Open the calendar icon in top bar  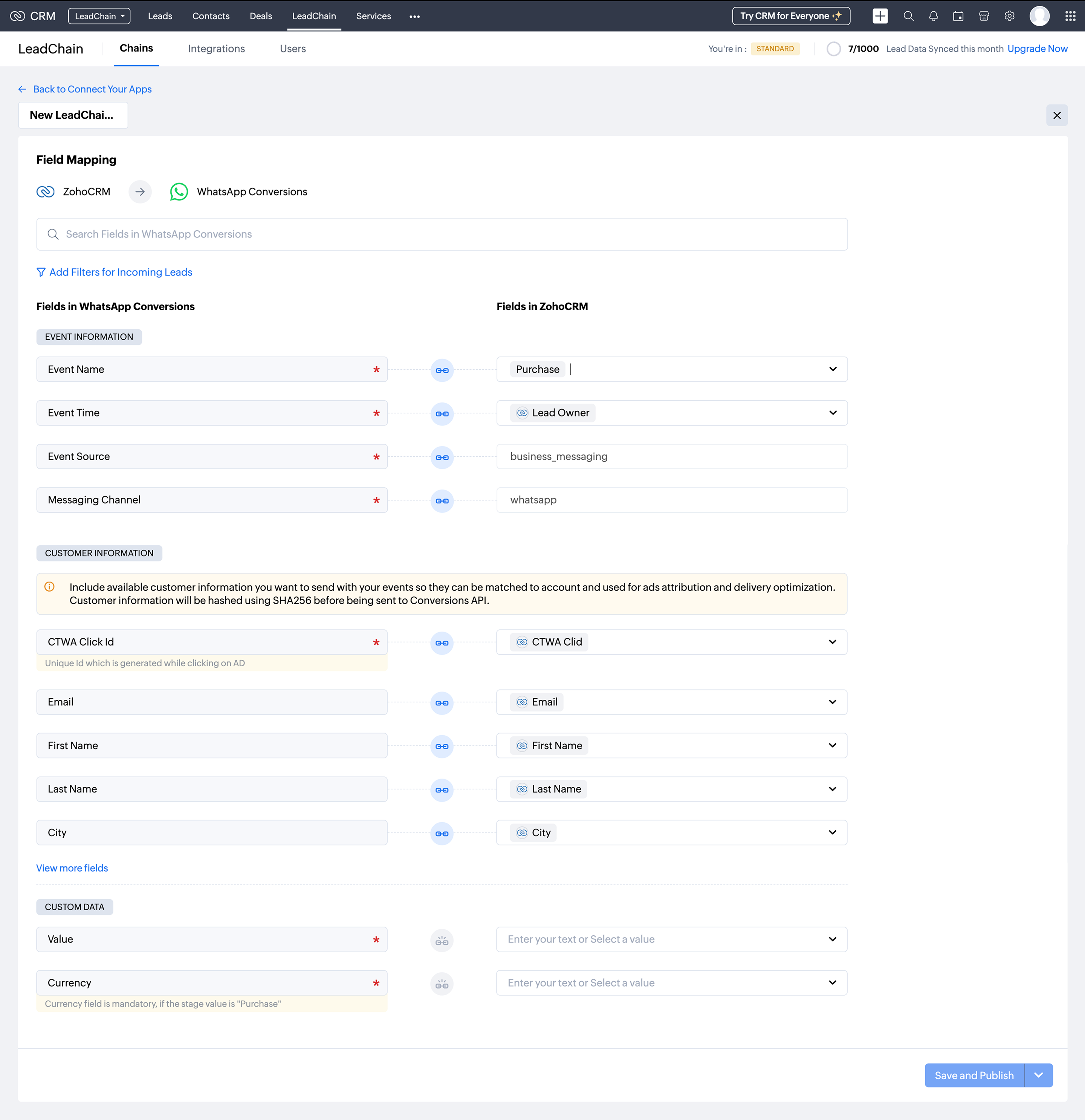point(958,16)
